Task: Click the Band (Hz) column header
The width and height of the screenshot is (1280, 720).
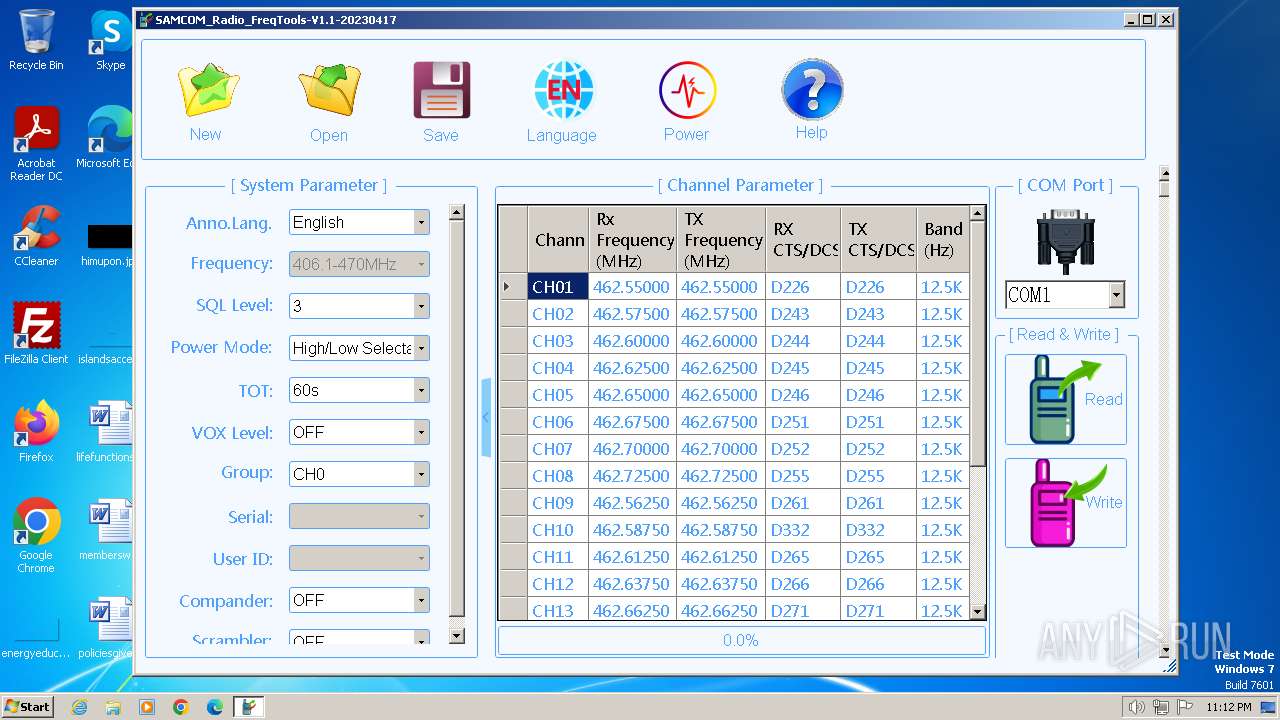Action: [943, 240]
